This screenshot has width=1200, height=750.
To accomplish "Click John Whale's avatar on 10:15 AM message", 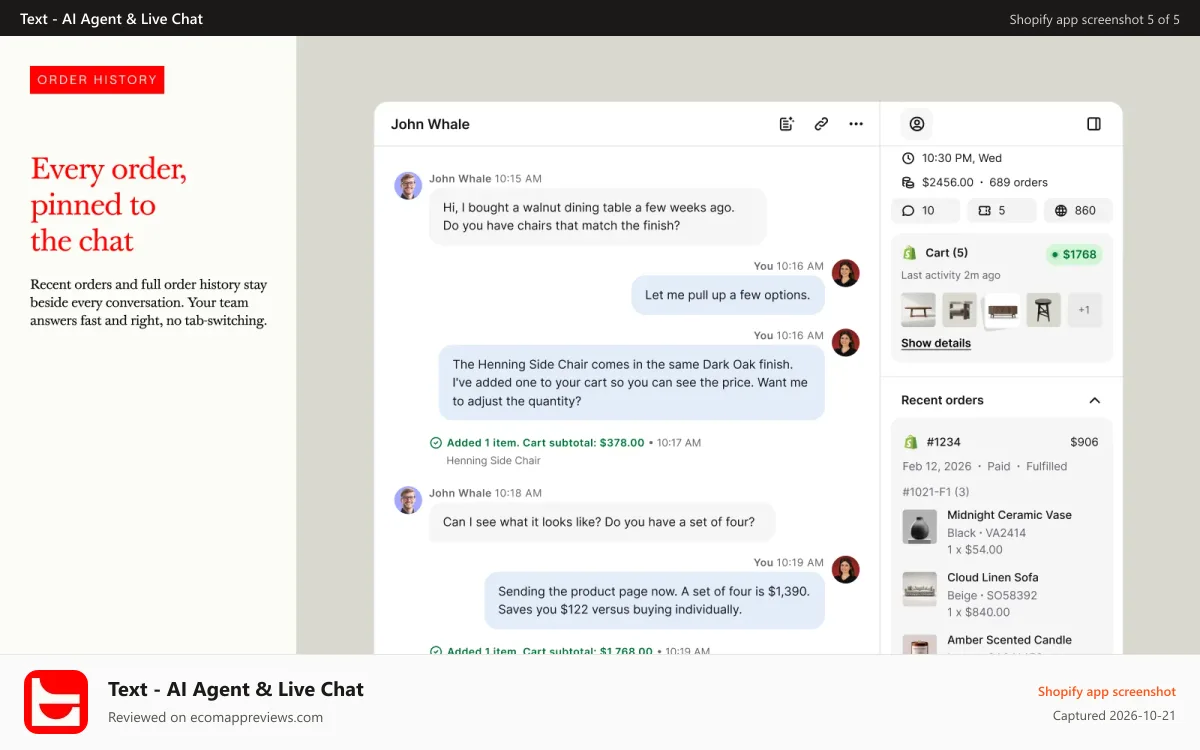I will click(408, 186).
